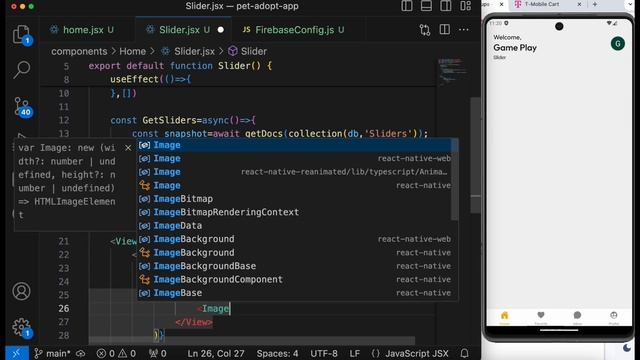The height and width of the screenshot is (360, 640).
Task: Change file encoding UTF-8
Action: [x=324, y=353]
